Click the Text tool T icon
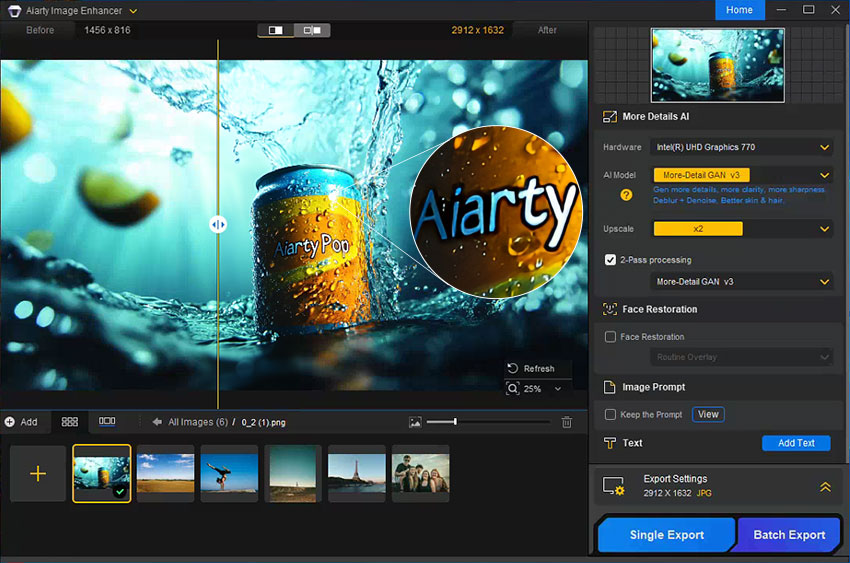The image size is (850, 563). coord(610,443)
